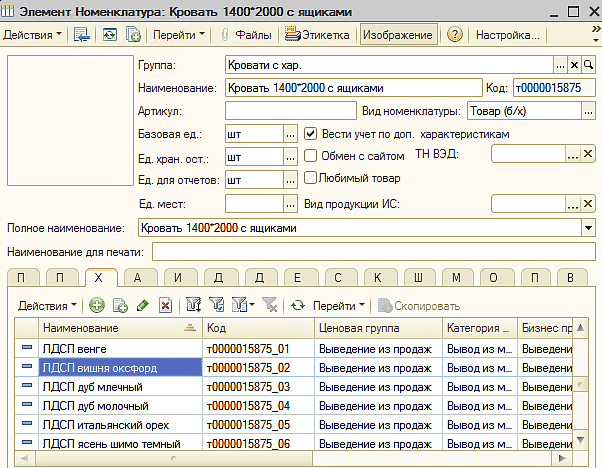Image resolution: width=602 pixels, height=468 pixels.
Task: Click the Наименование для печати field
Action: point(374,252)
